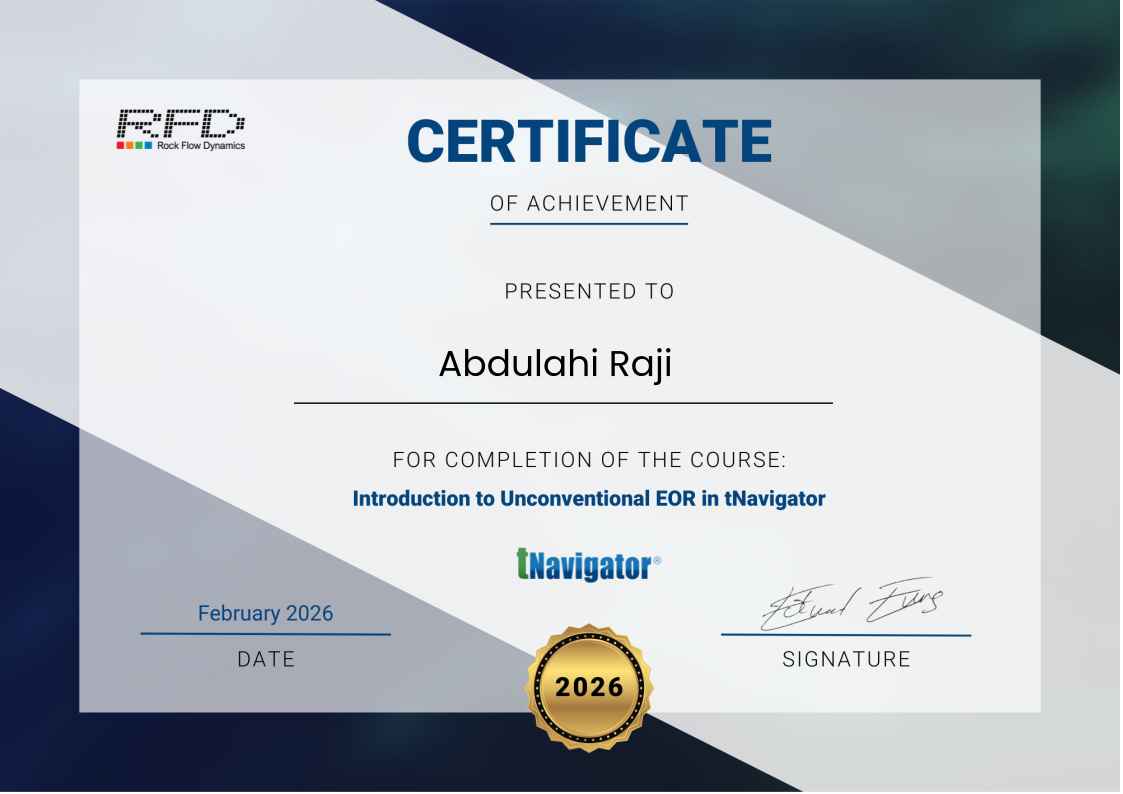Screen dimensions: 1123x794
Task: Click the RFD dotted logo
Action: click(180, 123)
